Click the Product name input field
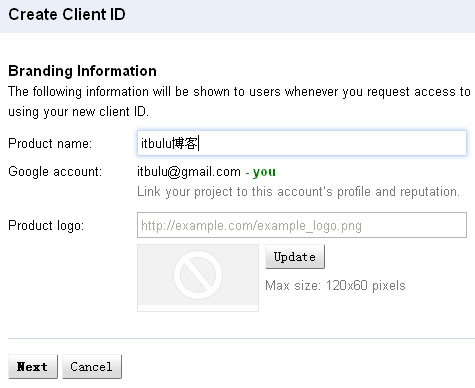Image resolution: width=475 pixels, height=388 pixels. tap(302, 143)
